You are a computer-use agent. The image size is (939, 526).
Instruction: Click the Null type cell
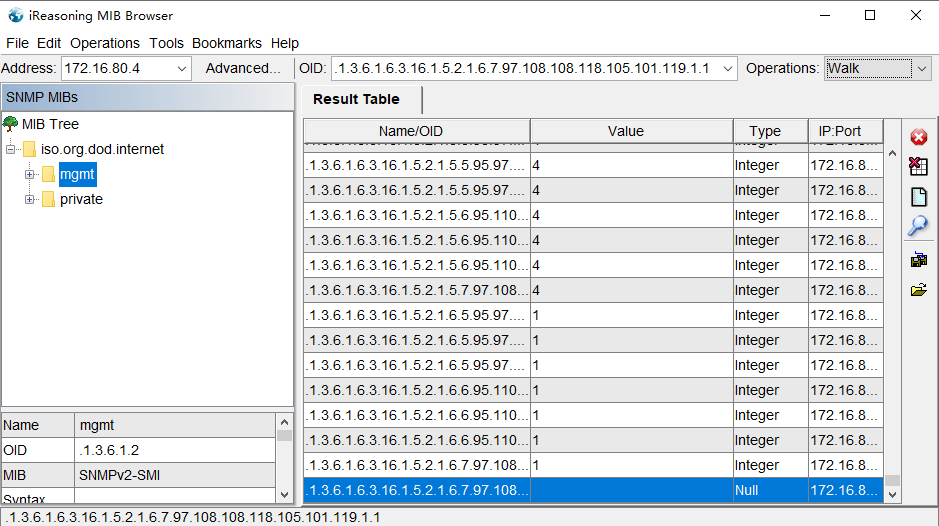pyautogui.click(x=770, y=490)
